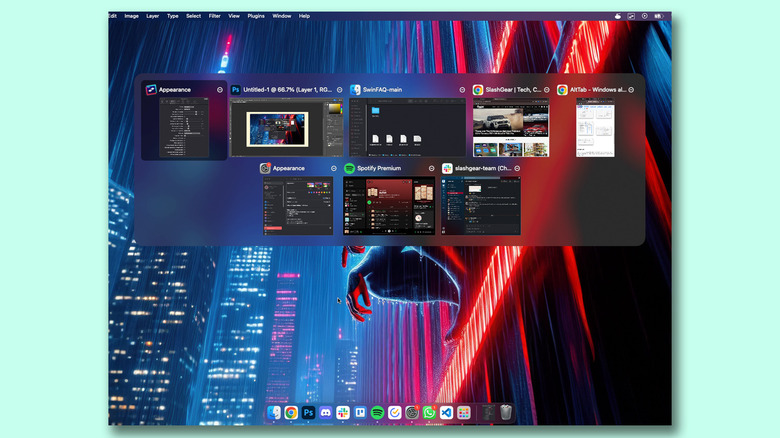Open Spotify from the dock
This screenshot has height=438, width=780.
[377, 412]
